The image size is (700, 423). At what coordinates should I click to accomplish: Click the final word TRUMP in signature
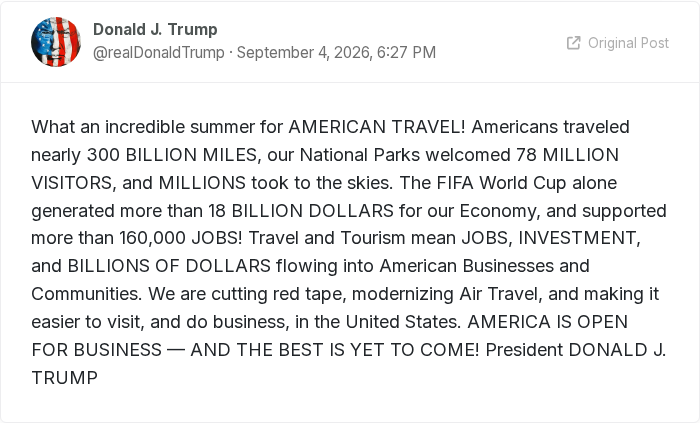click(65, 378)
